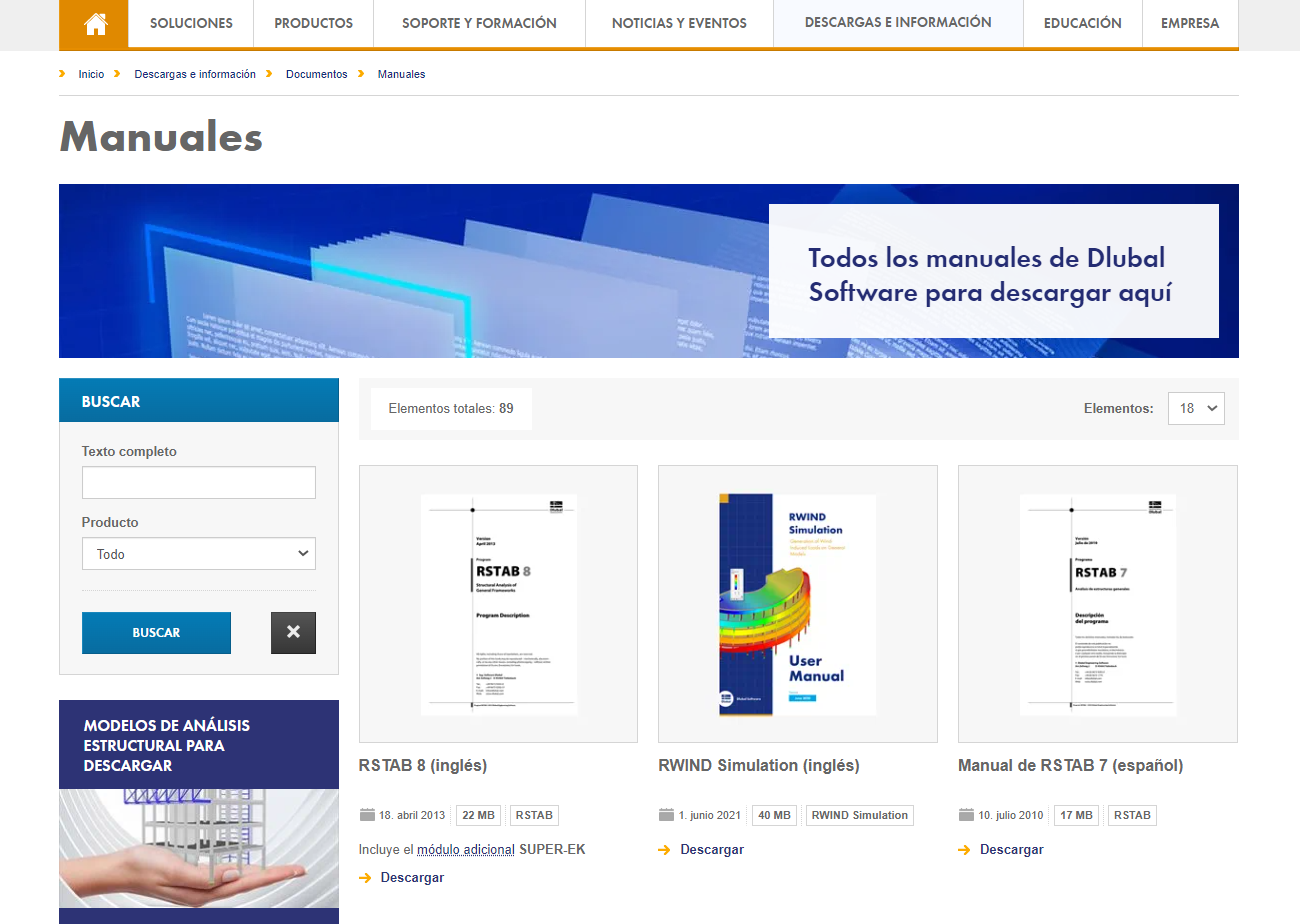Screen dimensions: 1300x924
Task: Click the orange arrow icon next to RWIND Descargar
Action: coord(663,849)
